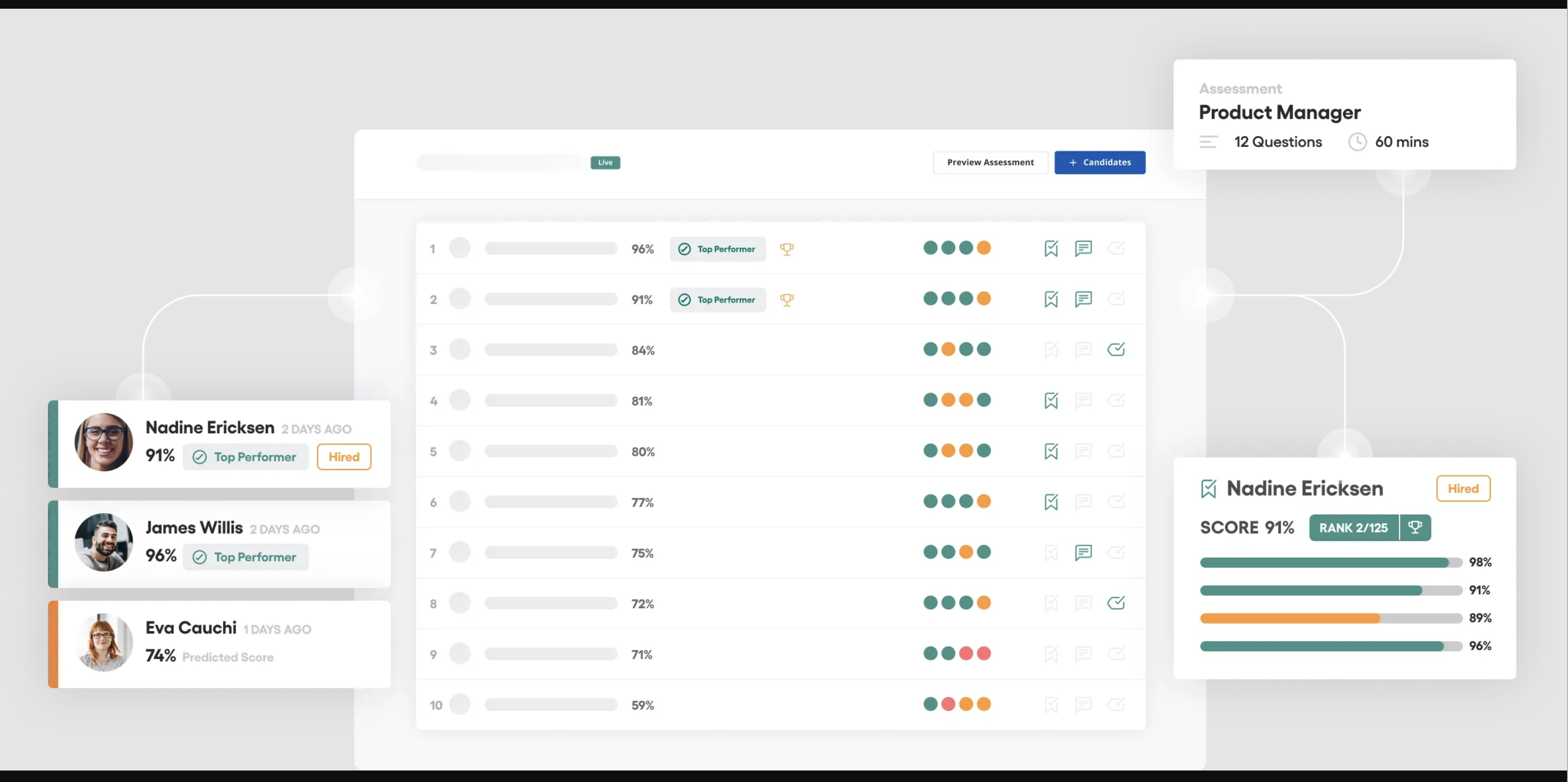1568x782 pixels.
Task: Click the lines icon beside 12 Questions
Action: click(x=1208, y=142)
